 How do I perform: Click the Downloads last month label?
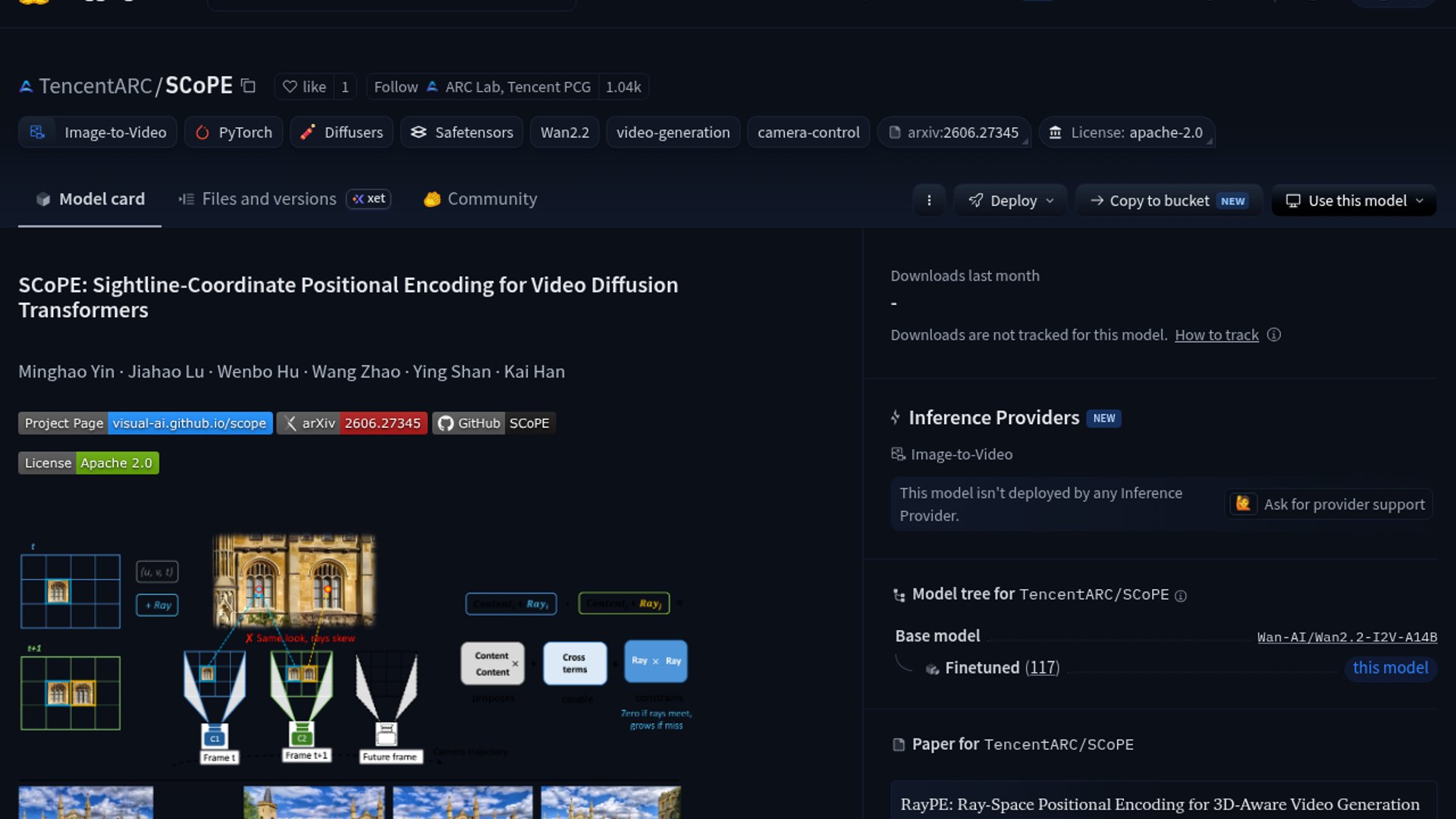click(x=965, y=276)
